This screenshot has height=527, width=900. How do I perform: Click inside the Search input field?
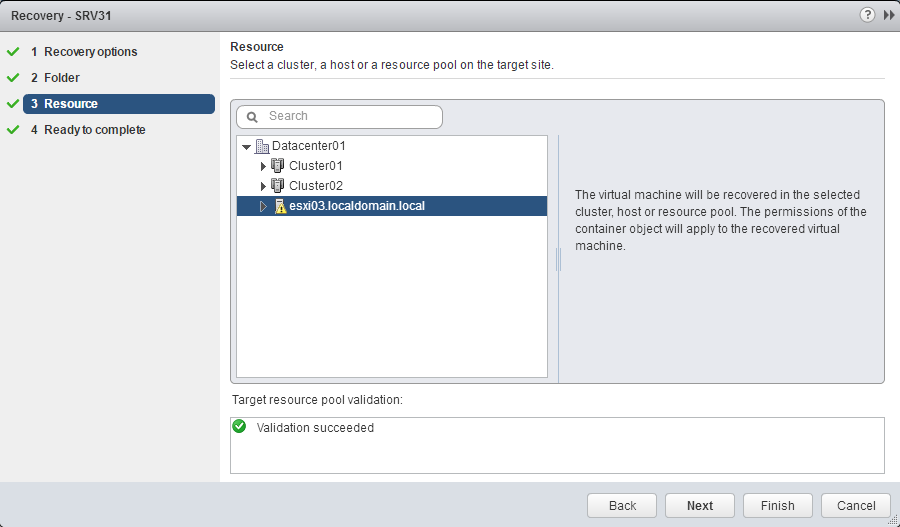click(x=350, y=117)
